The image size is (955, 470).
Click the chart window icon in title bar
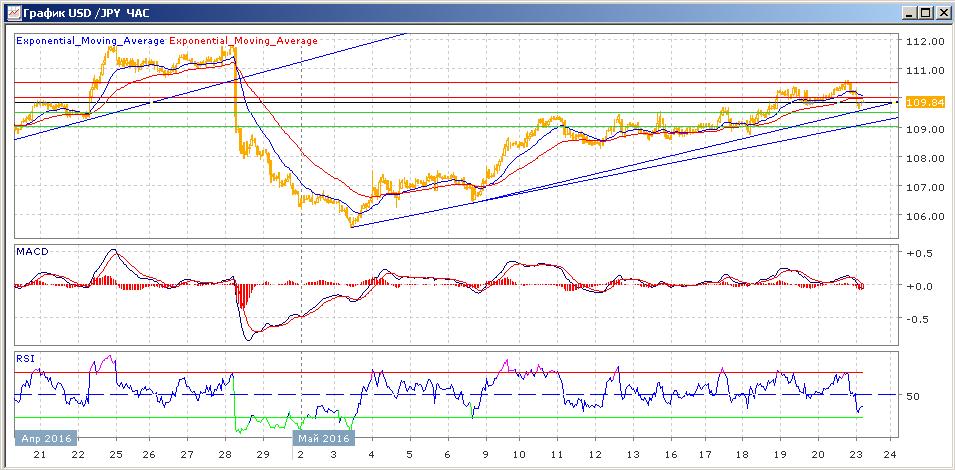tap(13, 12)
